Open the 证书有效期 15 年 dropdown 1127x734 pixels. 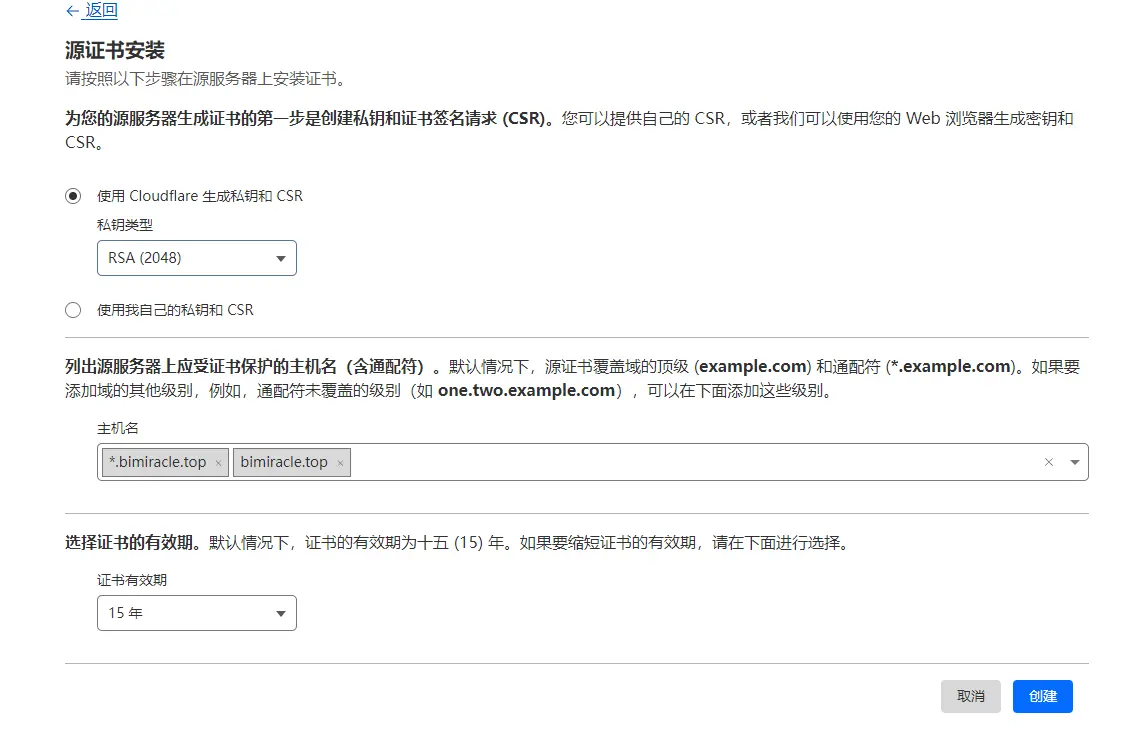coord(197,613)
